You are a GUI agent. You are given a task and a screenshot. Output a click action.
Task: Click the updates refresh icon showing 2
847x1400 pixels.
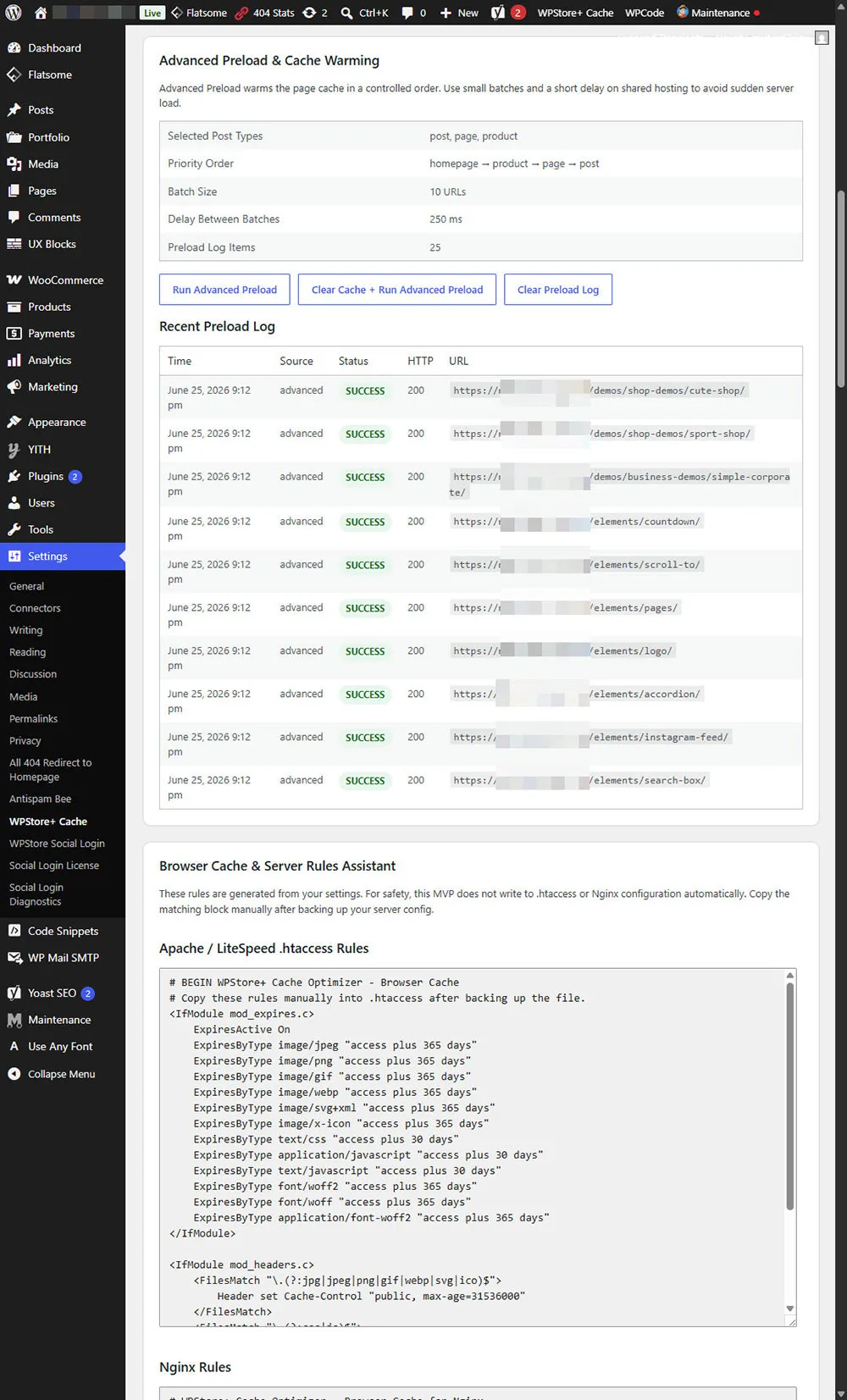pyautogui.click(x=309, y=13)
